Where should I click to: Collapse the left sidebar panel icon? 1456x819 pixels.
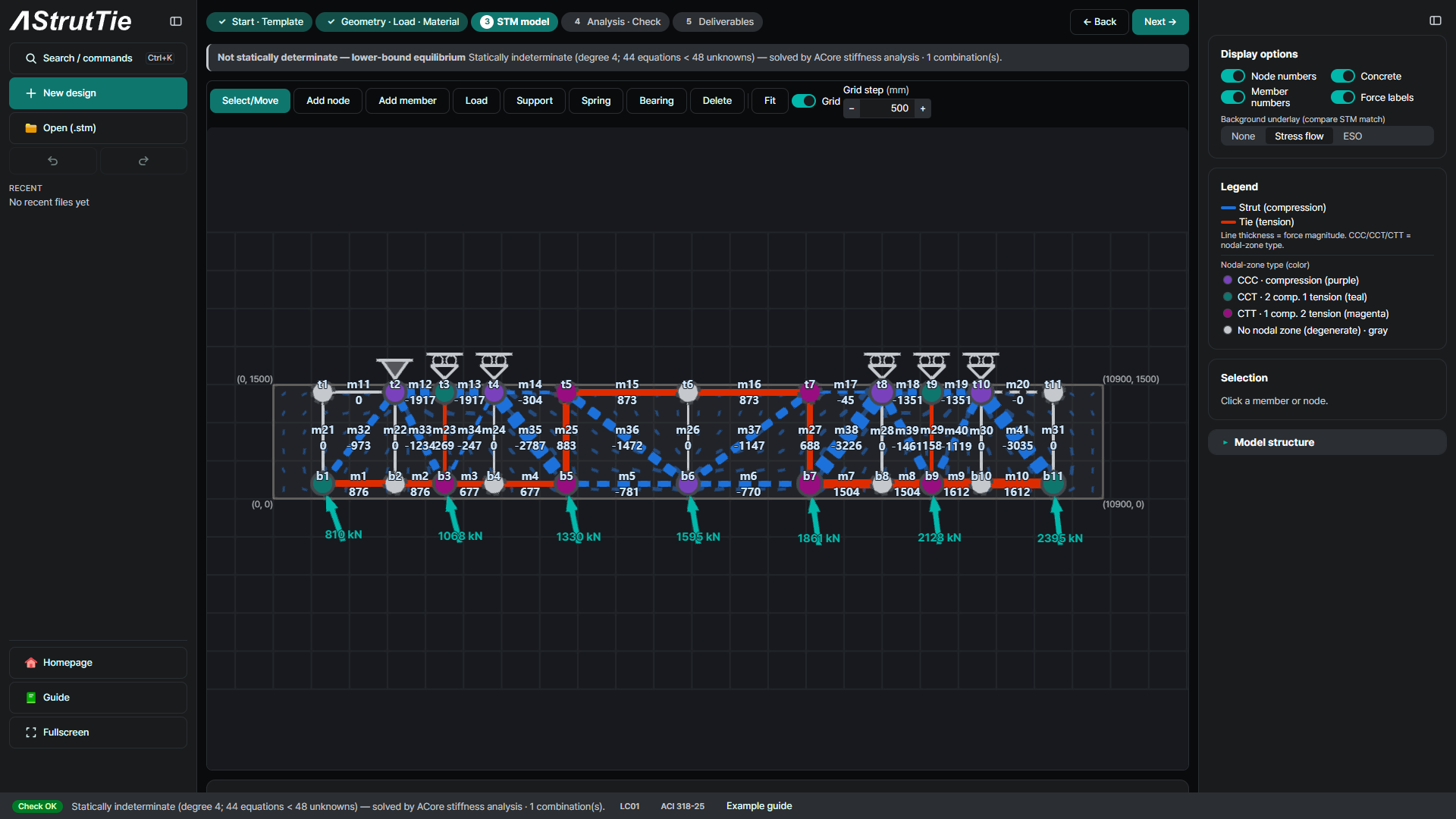click(176, 21)
